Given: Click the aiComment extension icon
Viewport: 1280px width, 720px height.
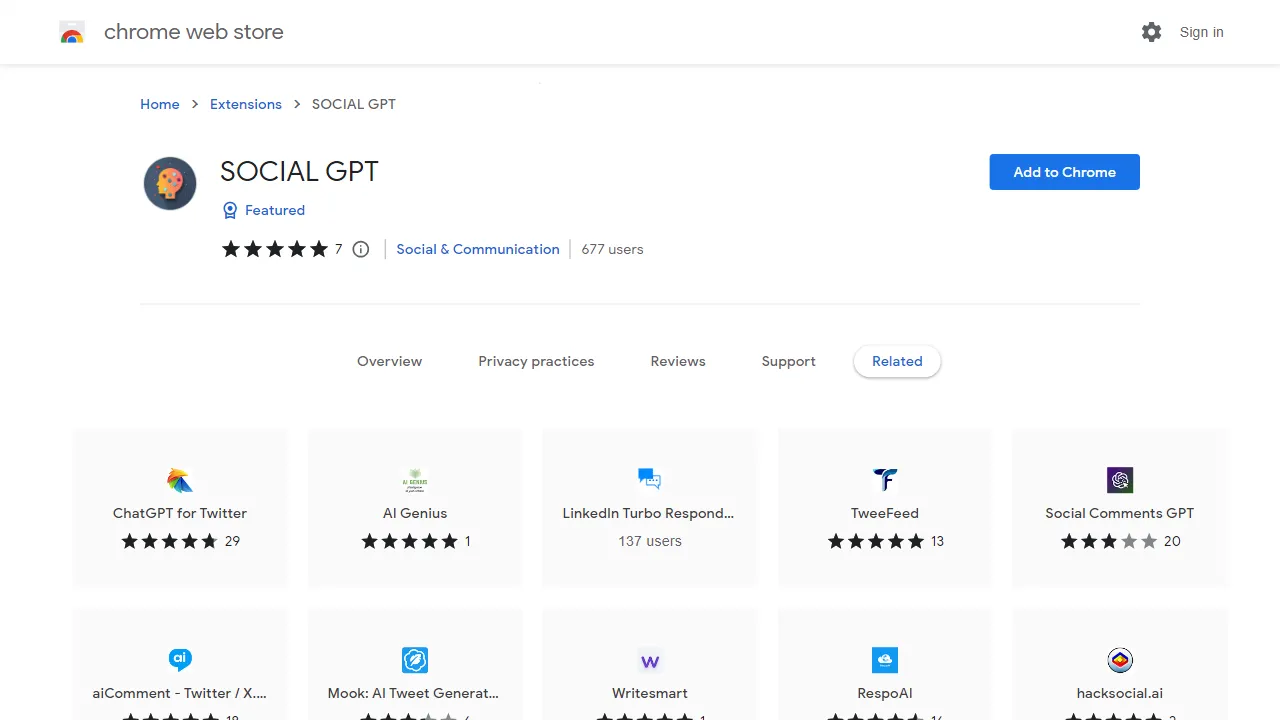Looking at the screenshot, I should pos(180,660).
